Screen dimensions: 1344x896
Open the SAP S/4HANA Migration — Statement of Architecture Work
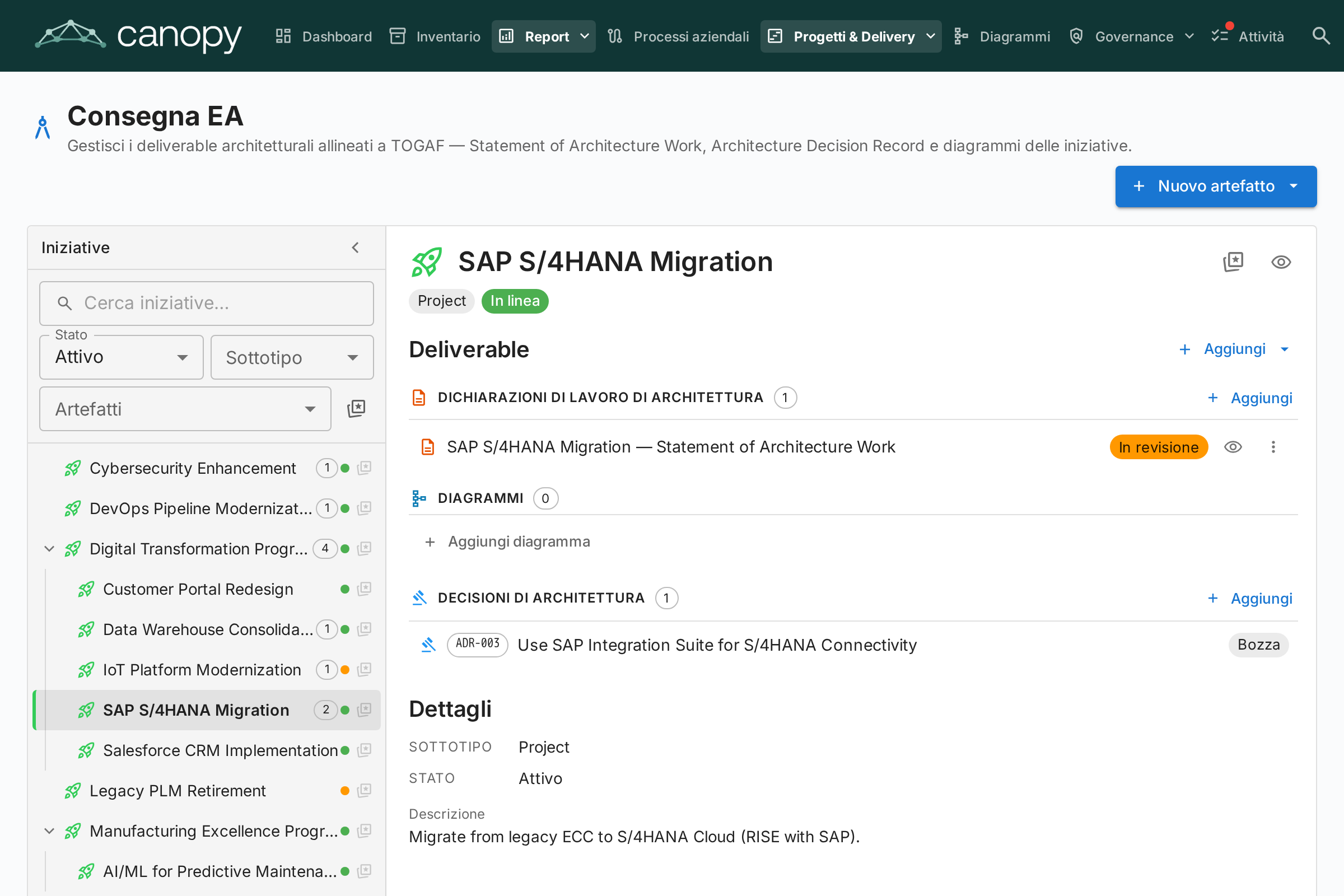tap(671, 447)
